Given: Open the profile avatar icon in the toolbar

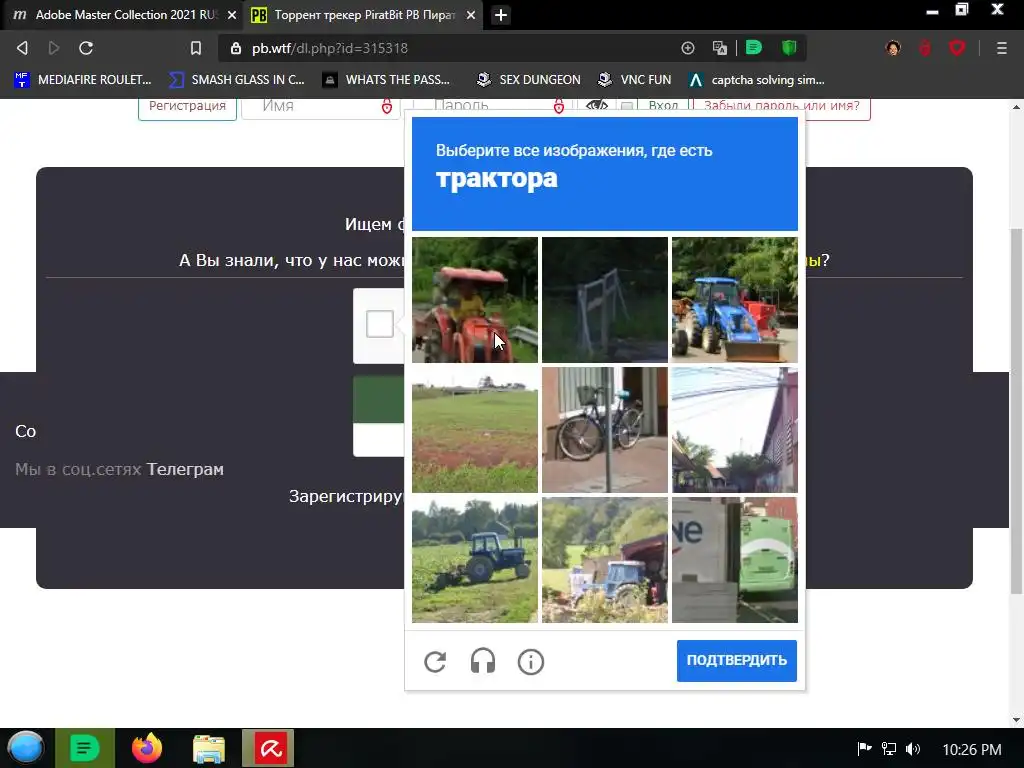Looking at the screenshot, I should point(893,48).
